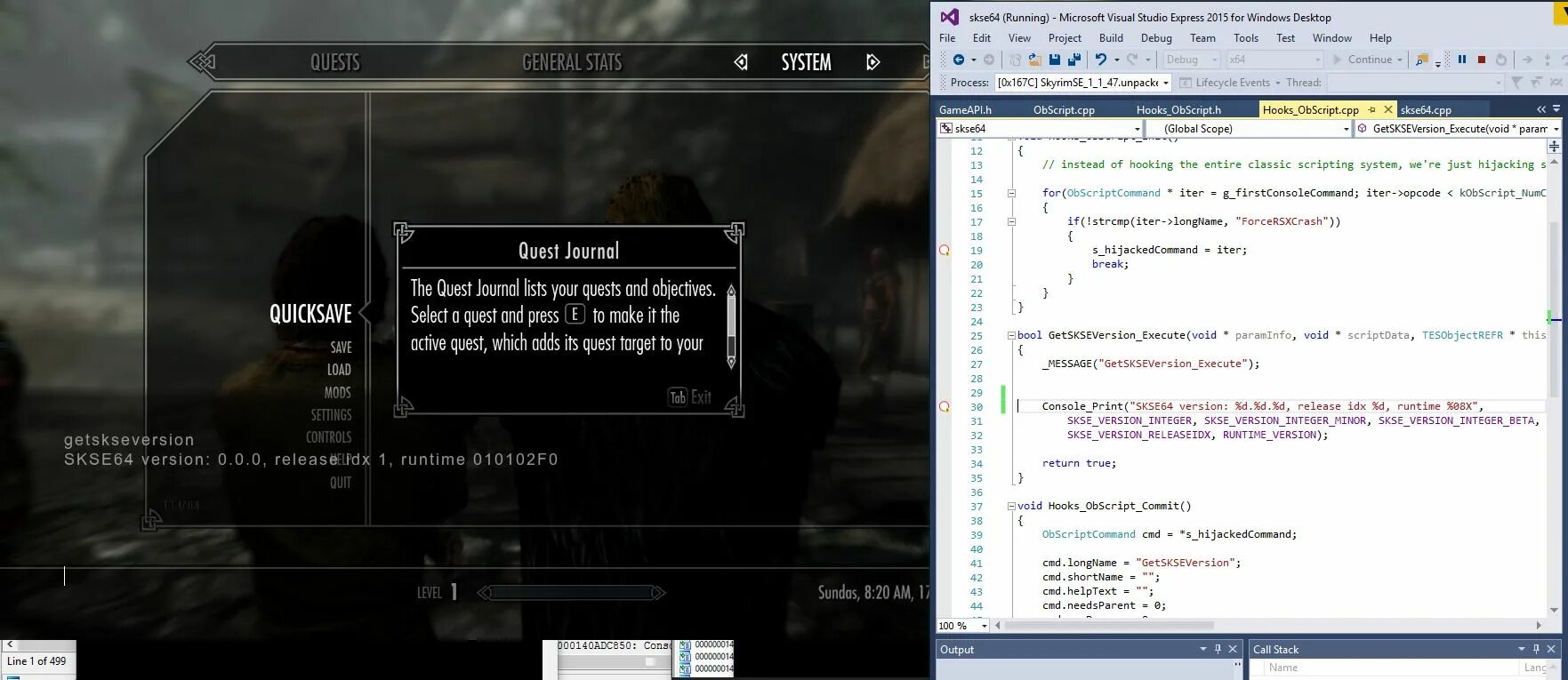
Task: Collapse the Hooks_ObScript_Commit function at line 37
Action: [1011, 506]
